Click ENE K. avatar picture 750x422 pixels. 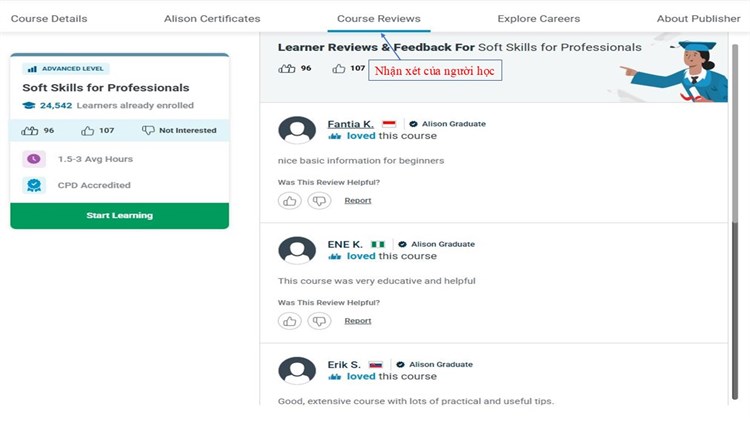(297, 250)
